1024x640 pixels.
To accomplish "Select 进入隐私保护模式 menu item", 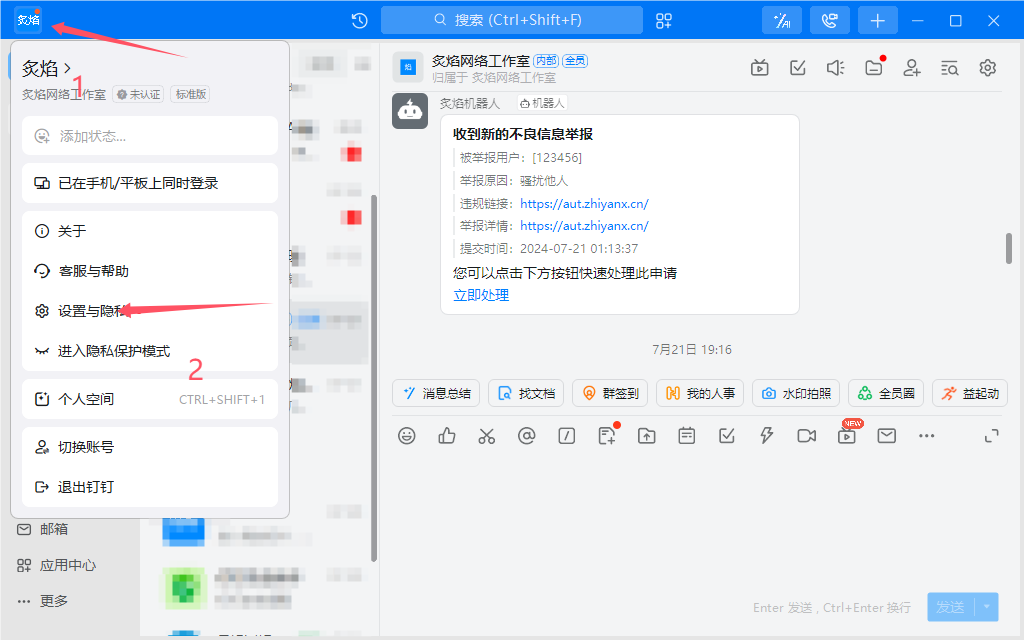I will click(150, 351).
